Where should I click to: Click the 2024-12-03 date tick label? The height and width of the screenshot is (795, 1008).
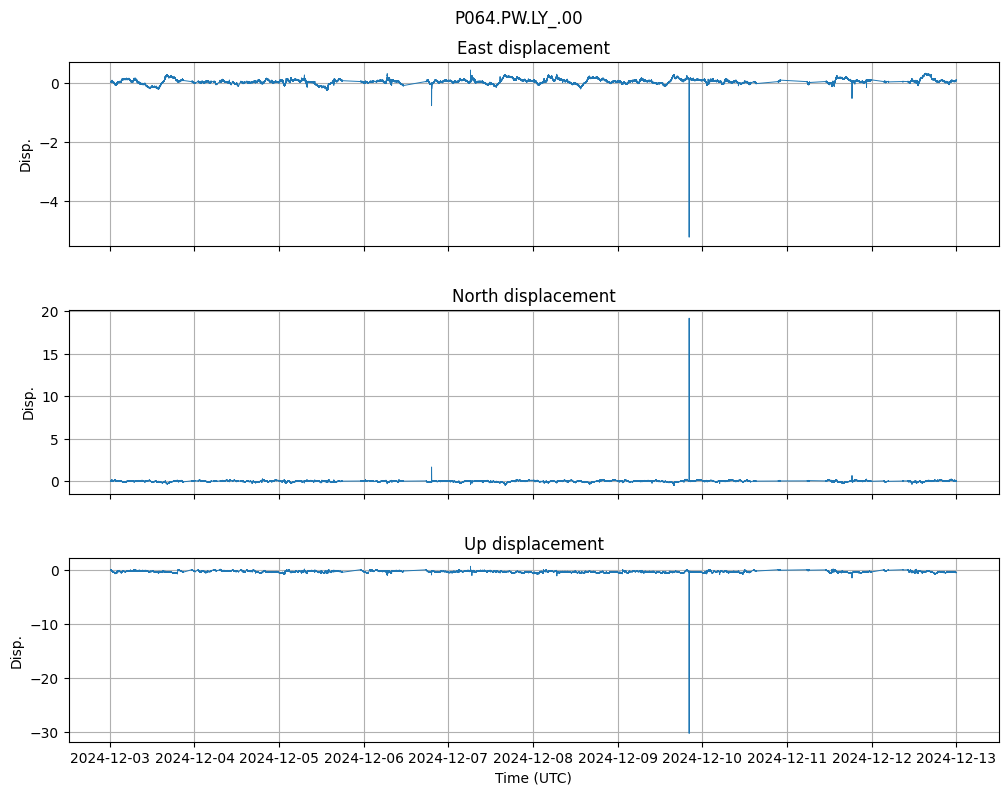tap(110, 758)
